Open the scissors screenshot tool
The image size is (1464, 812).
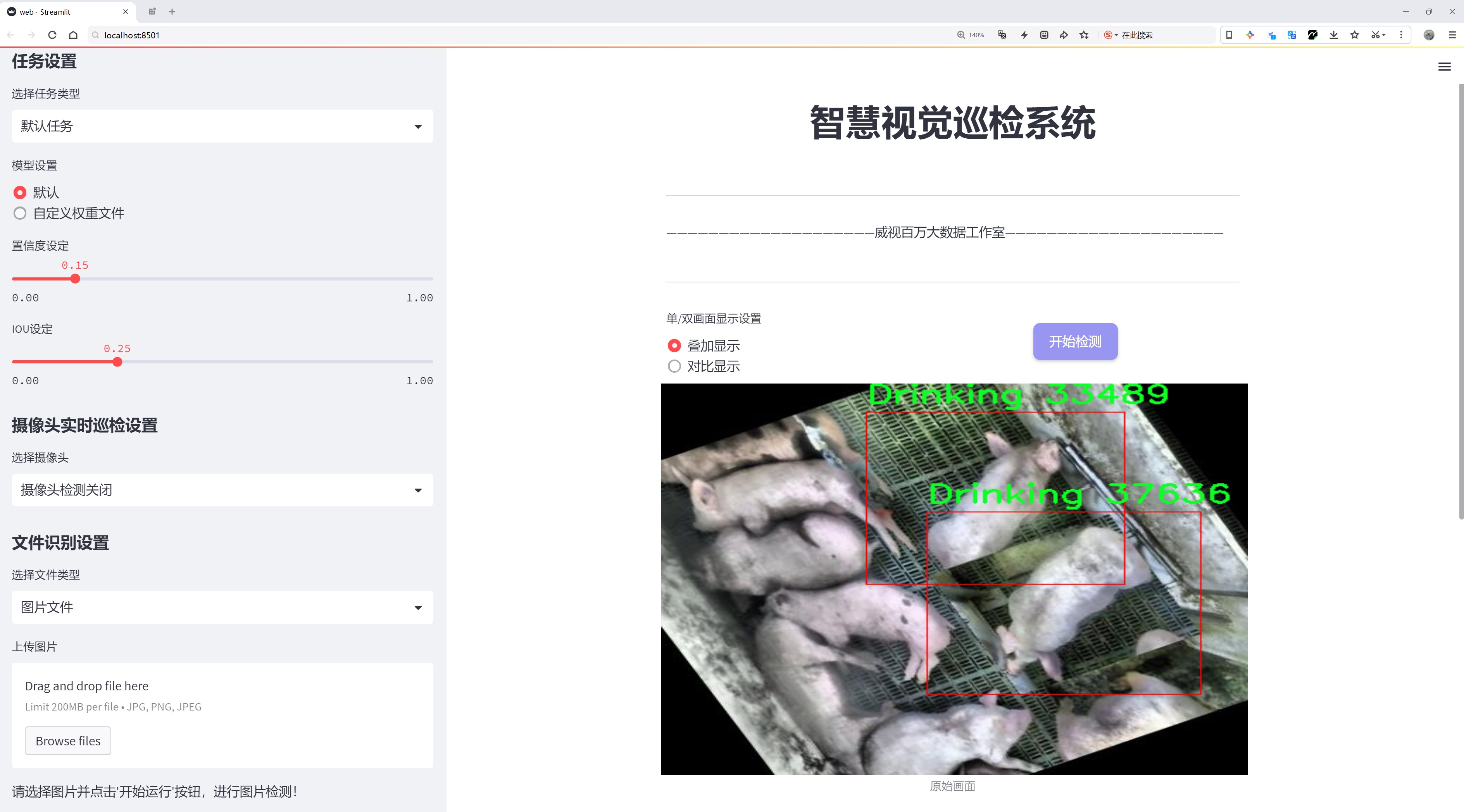coord(1375,34)
